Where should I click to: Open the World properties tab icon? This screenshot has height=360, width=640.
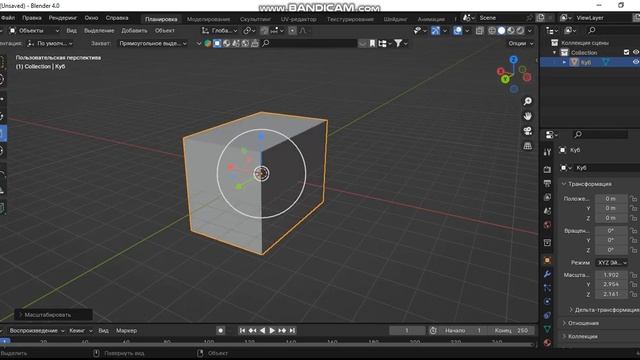coord(547,225)
